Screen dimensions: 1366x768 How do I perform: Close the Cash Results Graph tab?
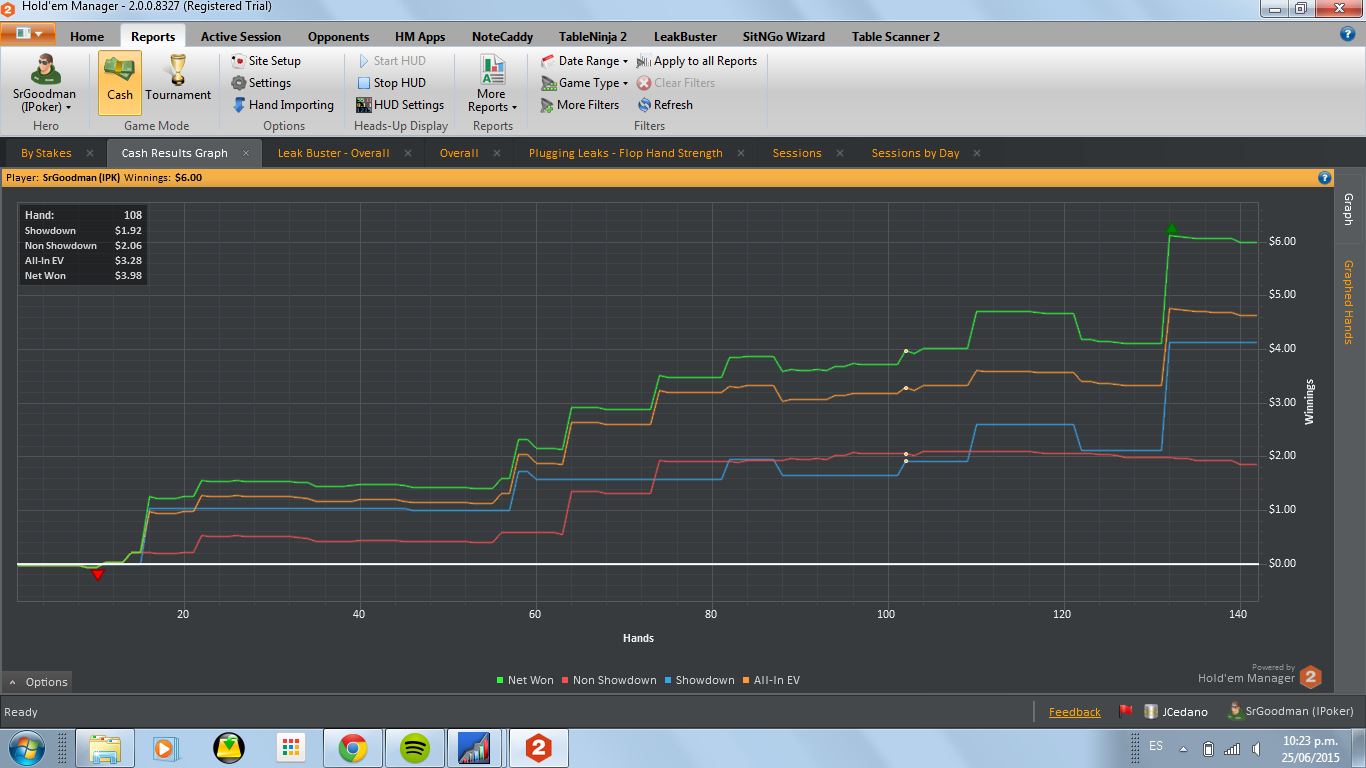point(246,153)
